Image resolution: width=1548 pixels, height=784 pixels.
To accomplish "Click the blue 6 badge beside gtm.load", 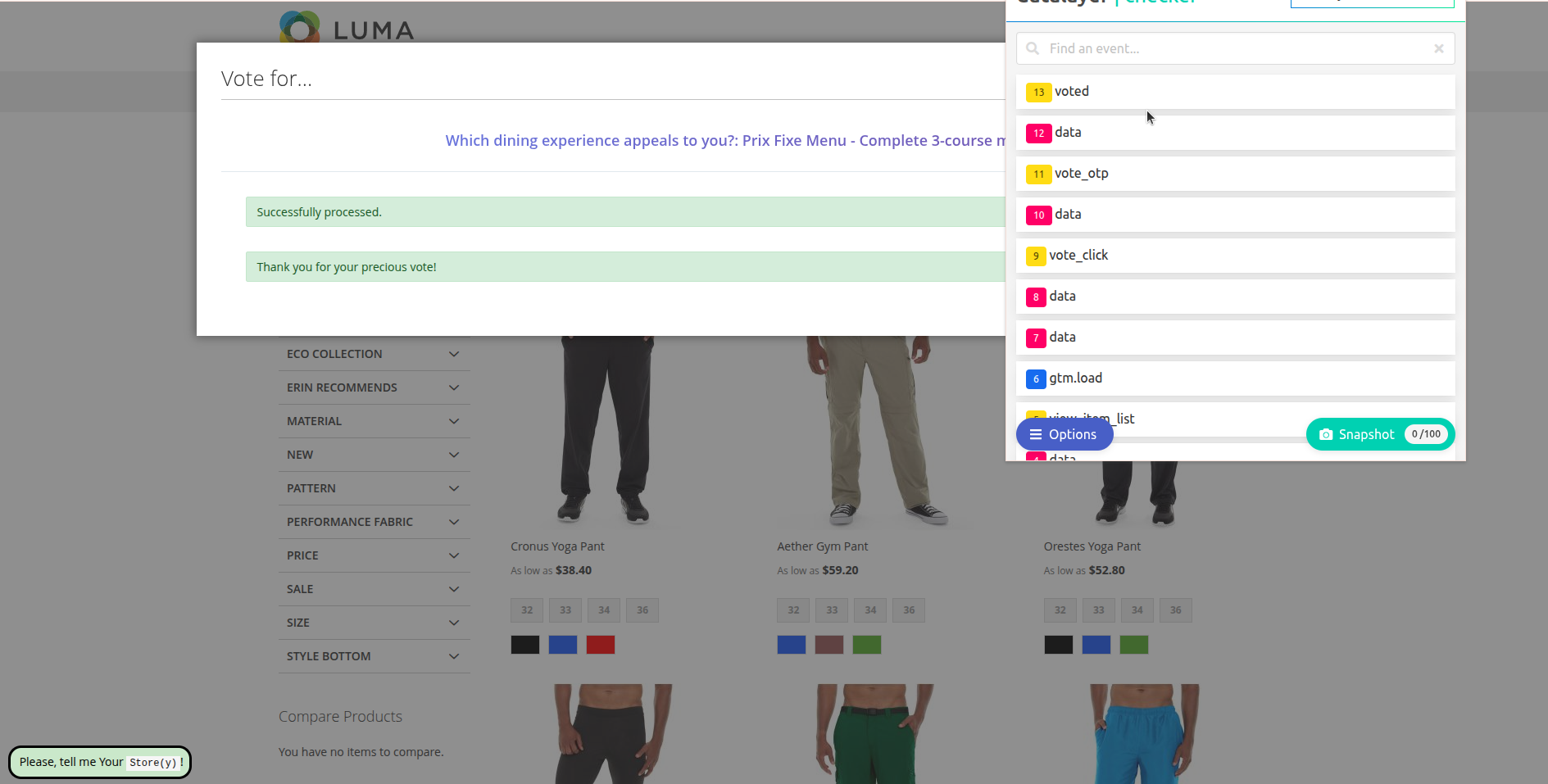I will (x=1036, y=378).
